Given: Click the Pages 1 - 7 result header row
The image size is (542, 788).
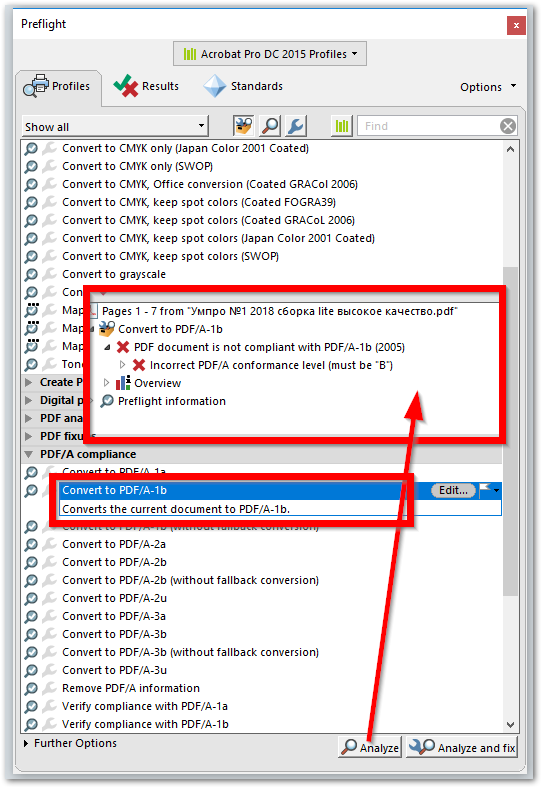Looking at the screenshot, I should point(280,311).
